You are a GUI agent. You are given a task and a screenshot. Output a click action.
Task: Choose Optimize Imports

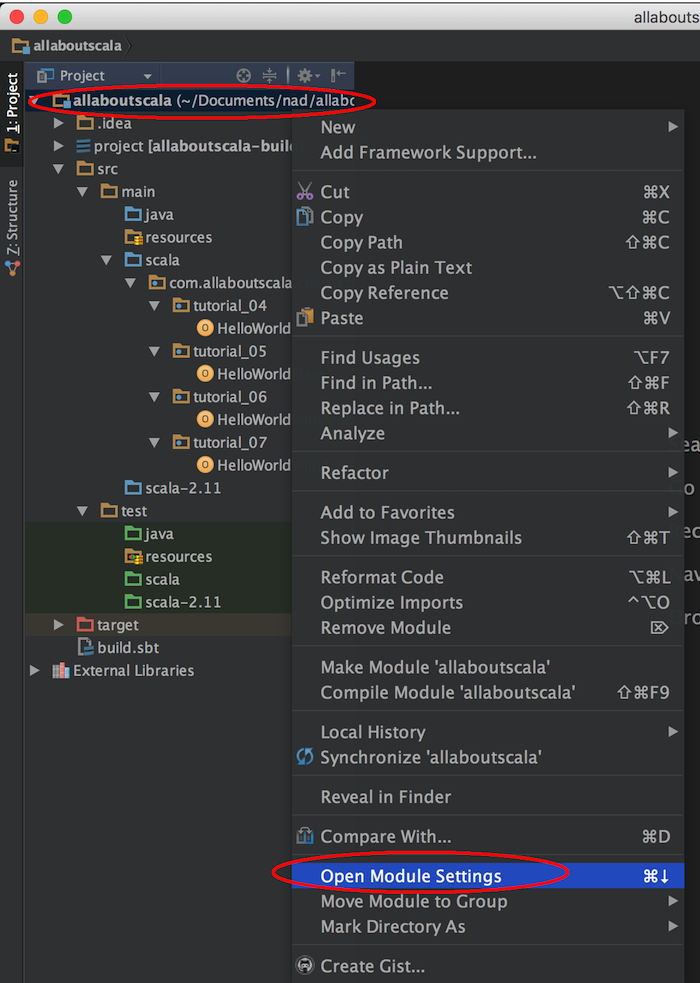tap(488, 602)
